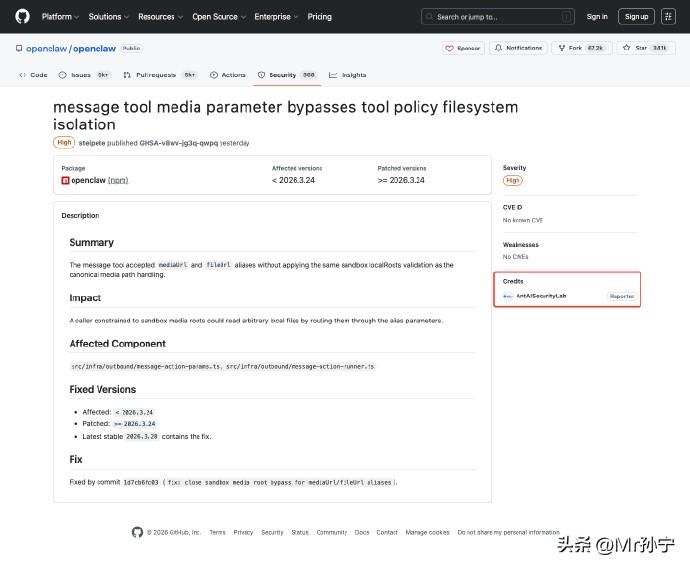Screen dimensions: 690x569
Task: Expand the Solutions menu
Action: tap(109, 17)
